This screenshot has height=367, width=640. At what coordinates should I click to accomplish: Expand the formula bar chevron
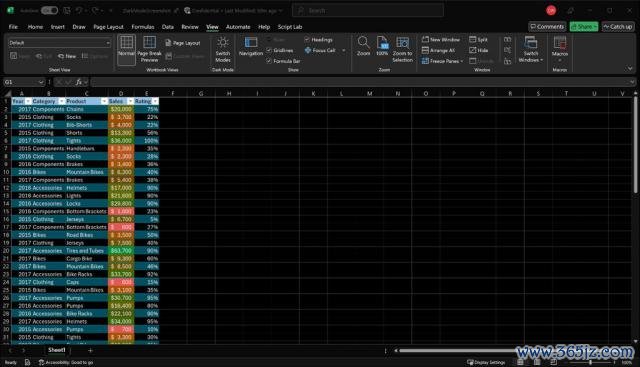[632, 82]
